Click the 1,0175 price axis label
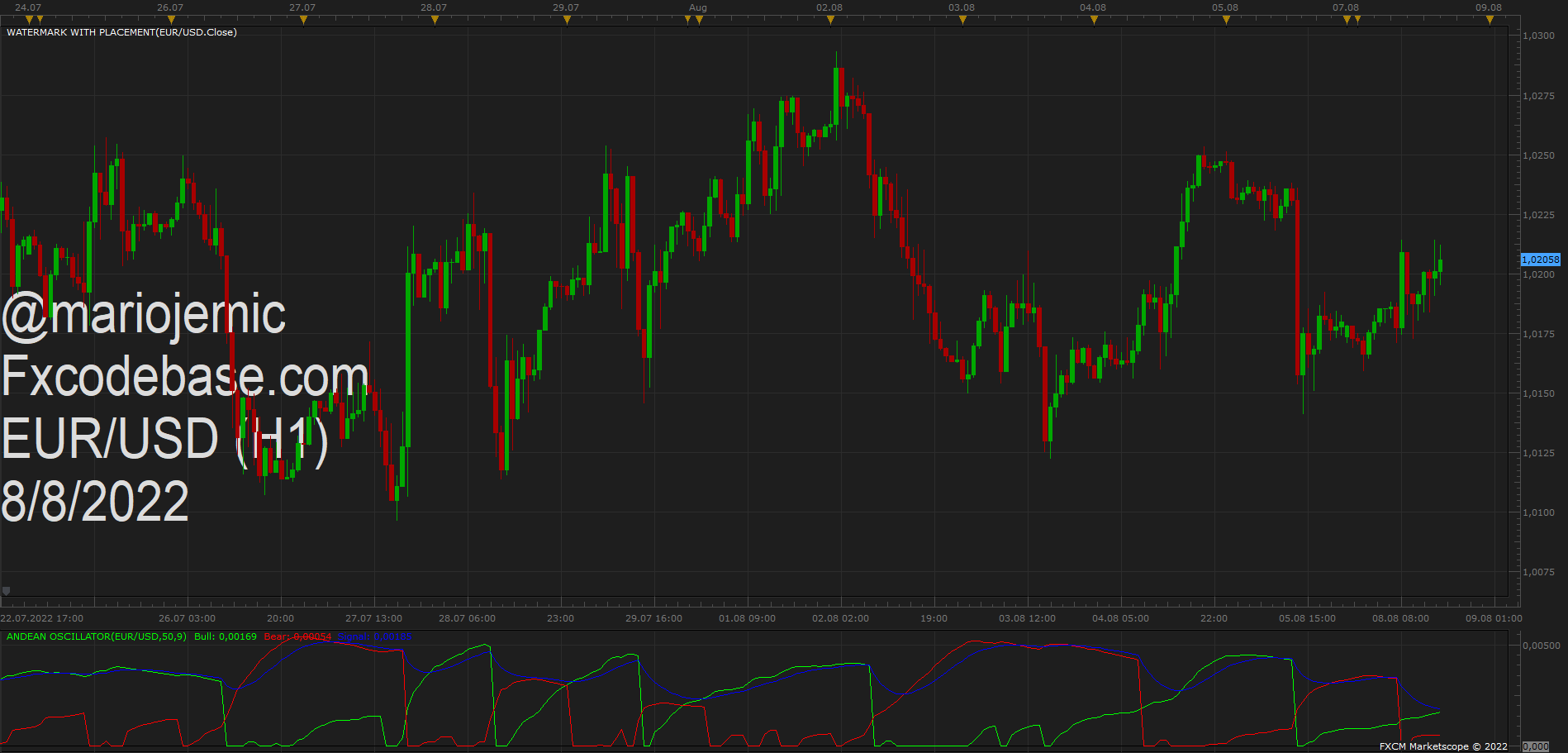The height and width of the screenshot is (753, 1568). point(1539,334)
